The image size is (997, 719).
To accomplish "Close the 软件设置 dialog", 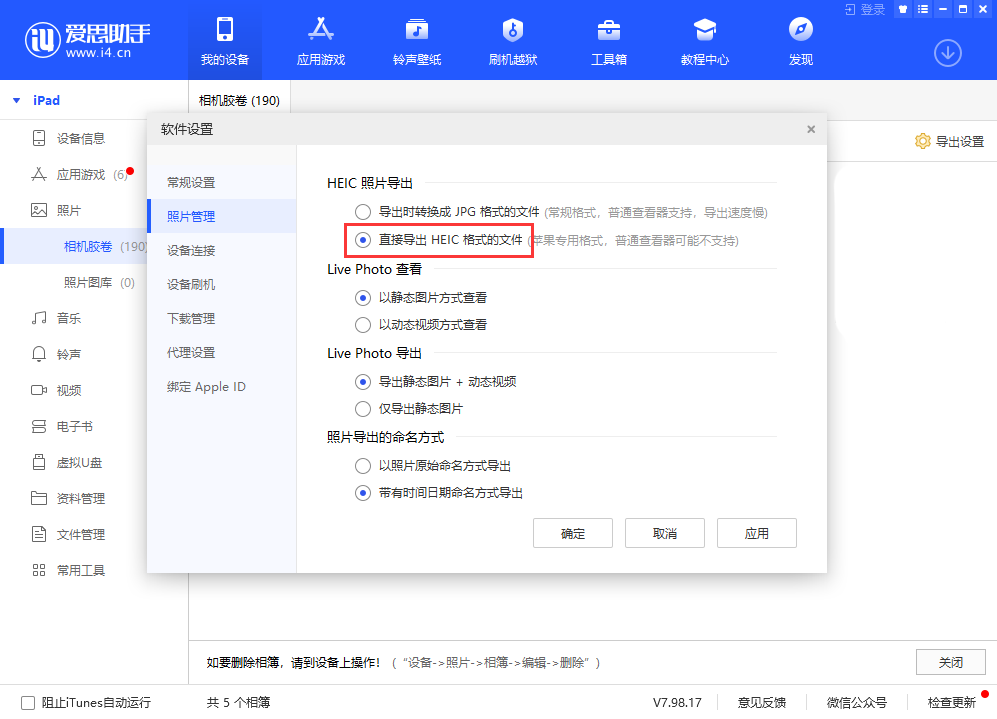I will 811,129.
